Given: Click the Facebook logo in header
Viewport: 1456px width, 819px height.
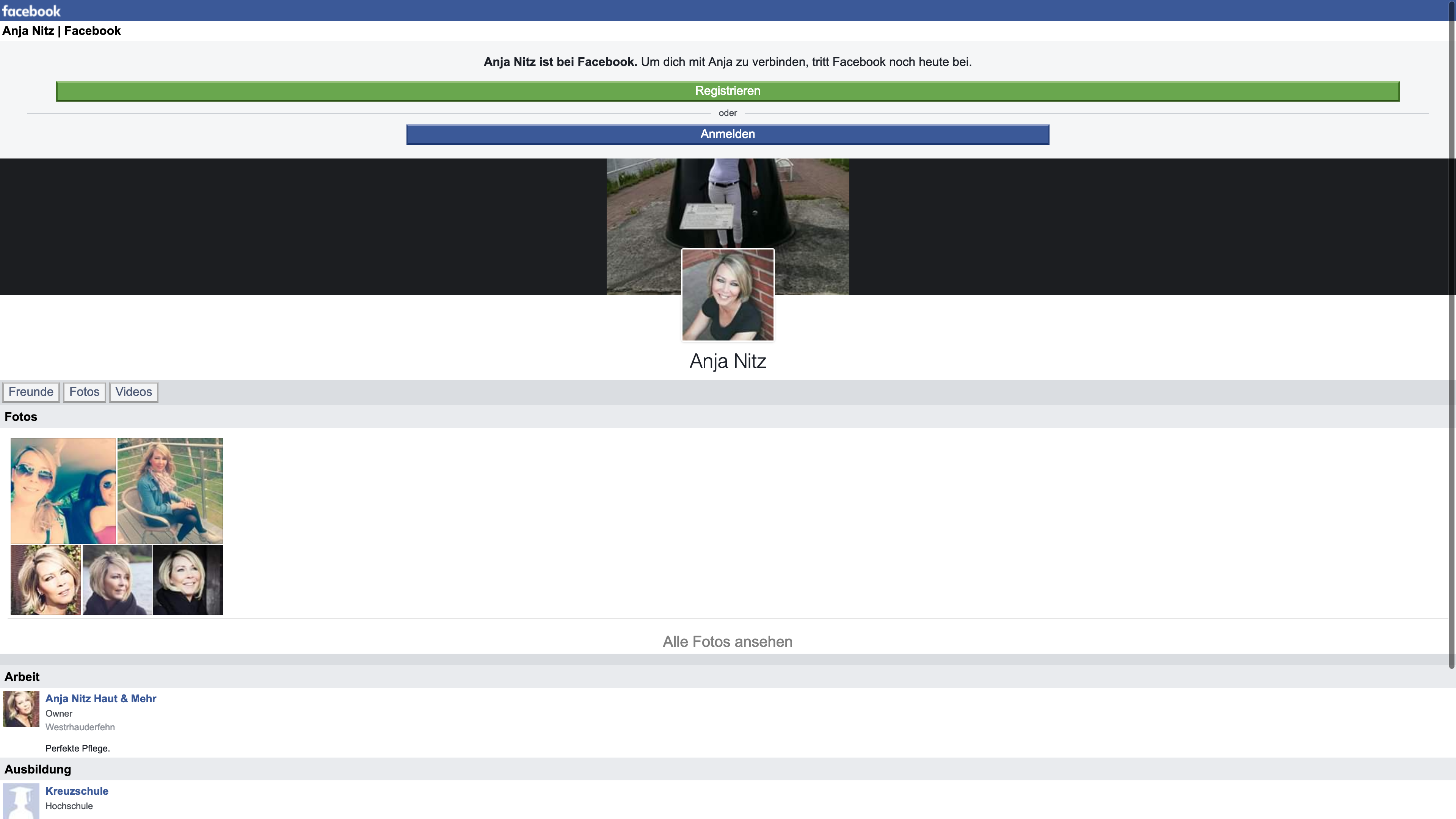Looking at the screenshot, I should coord(31,11).
